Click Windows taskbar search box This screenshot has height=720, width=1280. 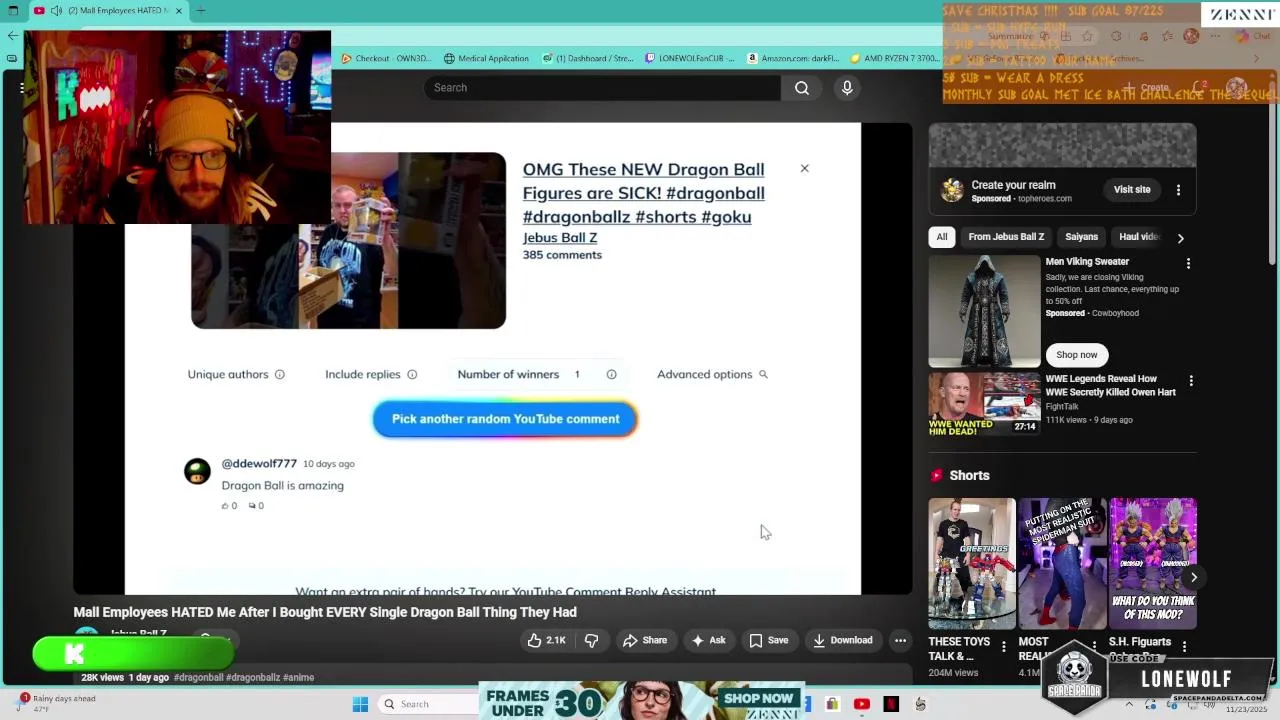(x=428, y=704)
